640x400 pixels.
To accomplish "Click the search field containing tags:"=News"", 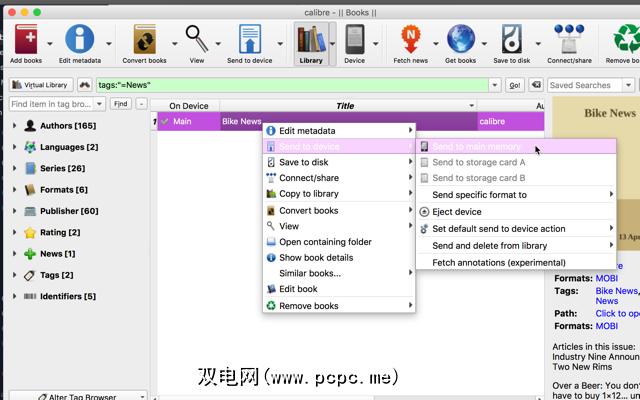I will 292,85.
